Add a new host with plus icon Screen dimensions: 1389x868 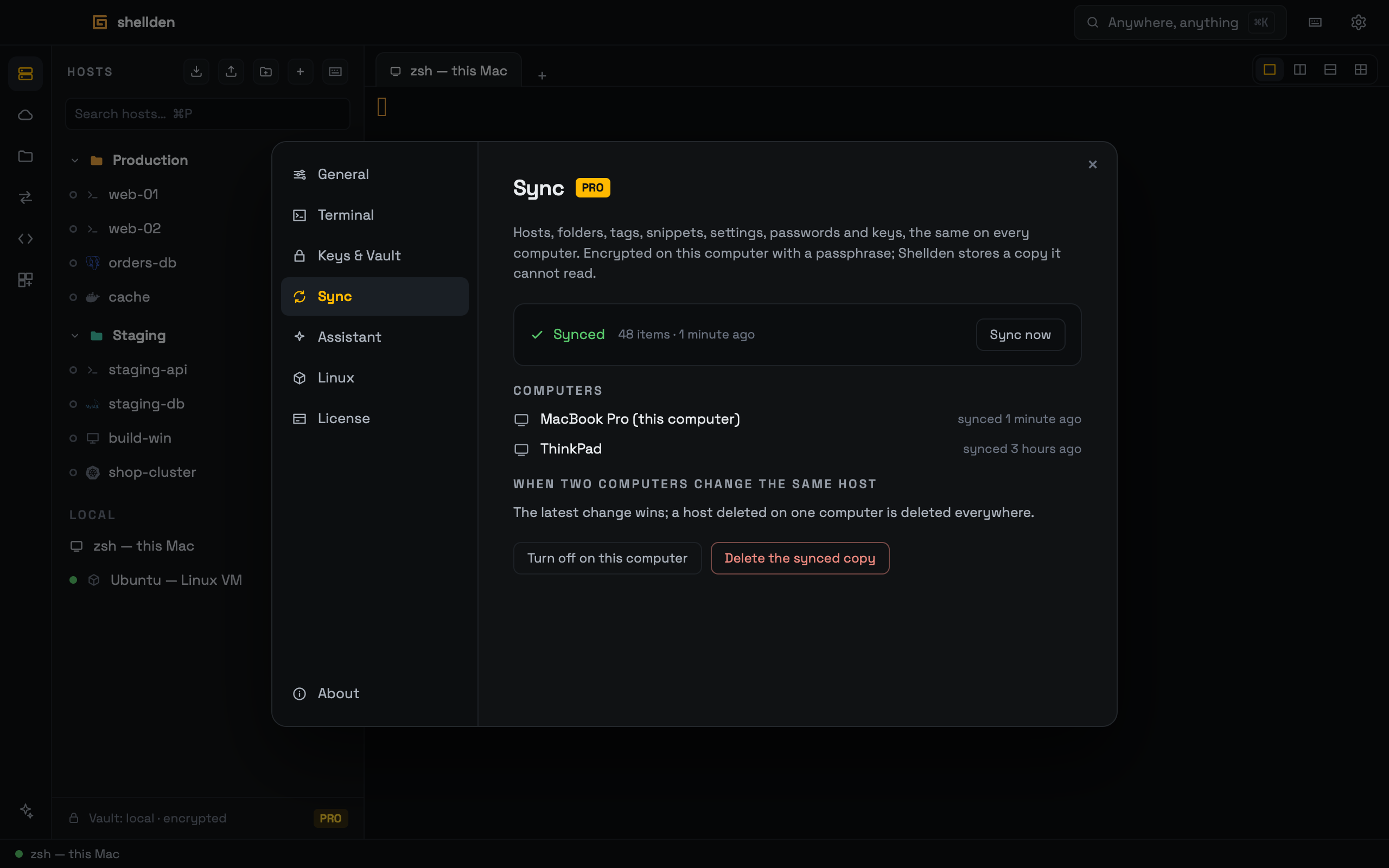pyautogui.click(x=300, y=71)
